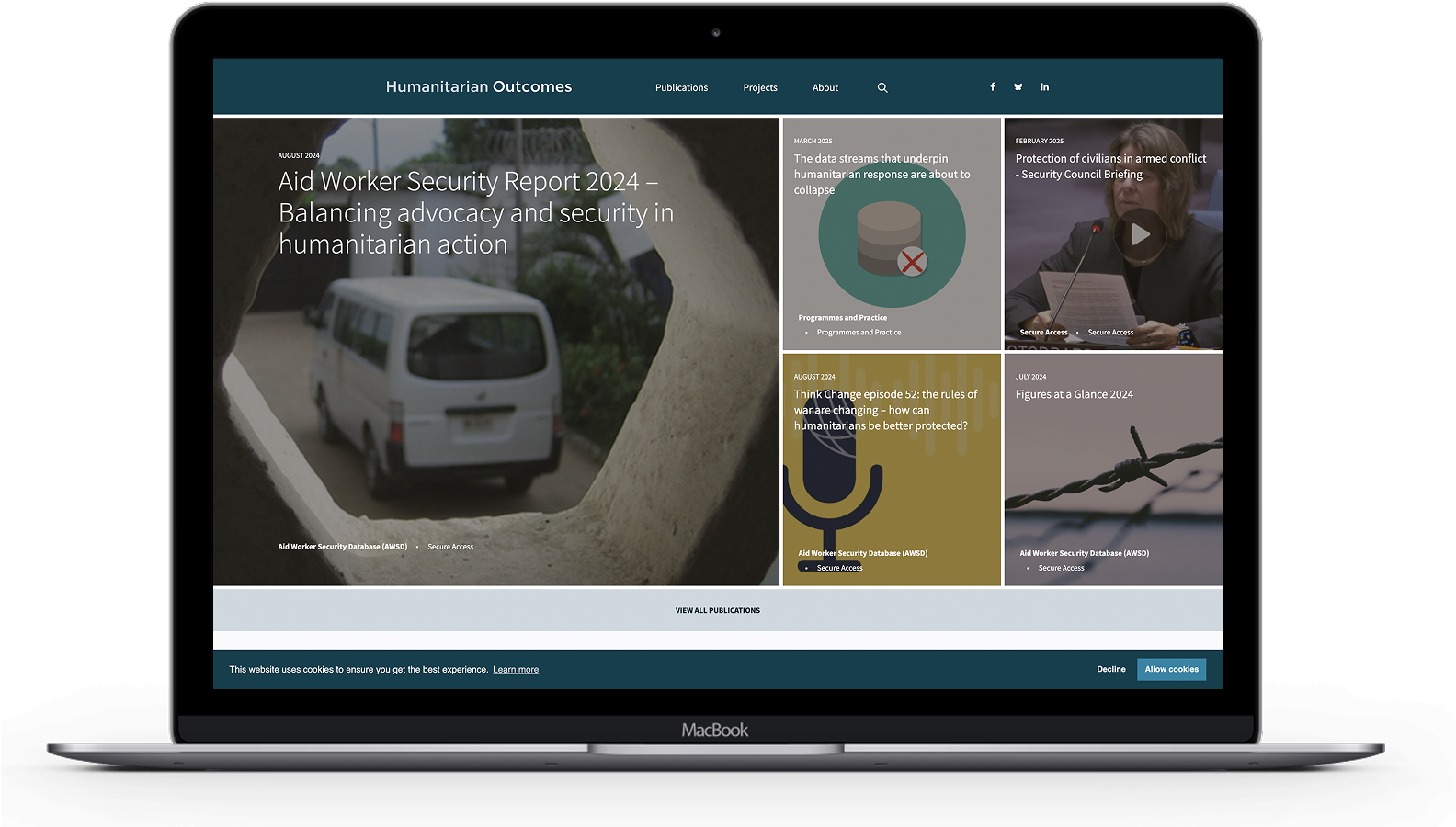Follow the Learn more cookie link
1456x827 pixels.
(x=516, y=670)
